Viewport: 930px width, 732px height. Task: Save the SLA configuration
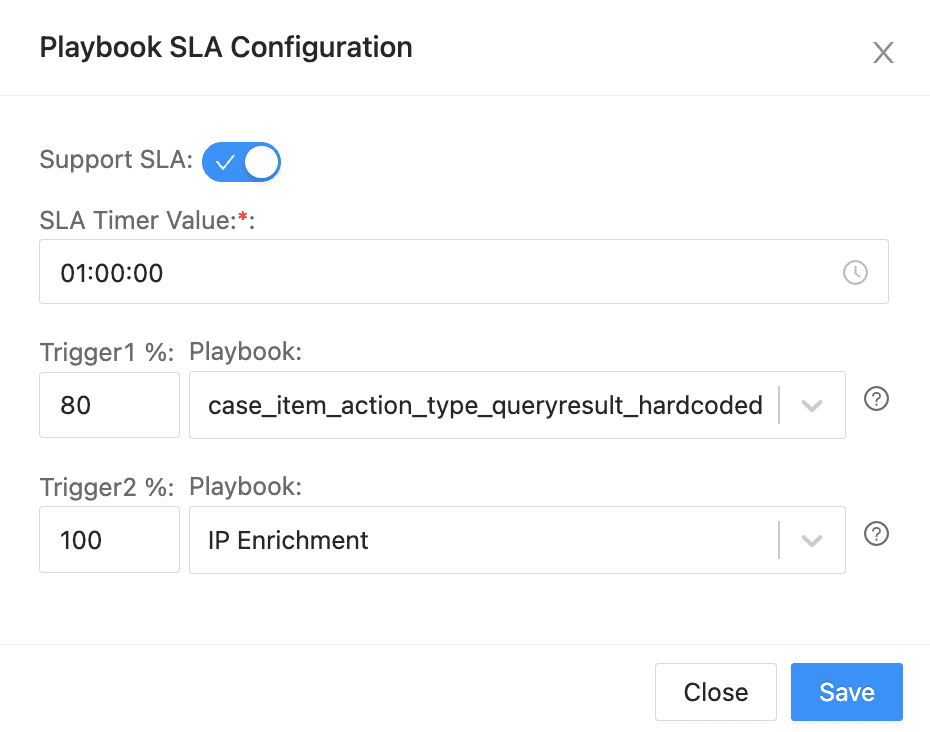tap(846, 691)
